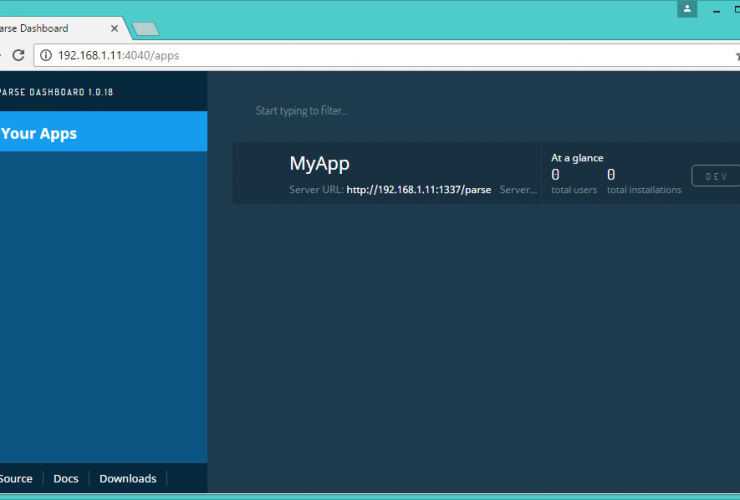The height and width of the screenshot is (500, 740).
Task: Click the browser reload icon
Action: 18,55
